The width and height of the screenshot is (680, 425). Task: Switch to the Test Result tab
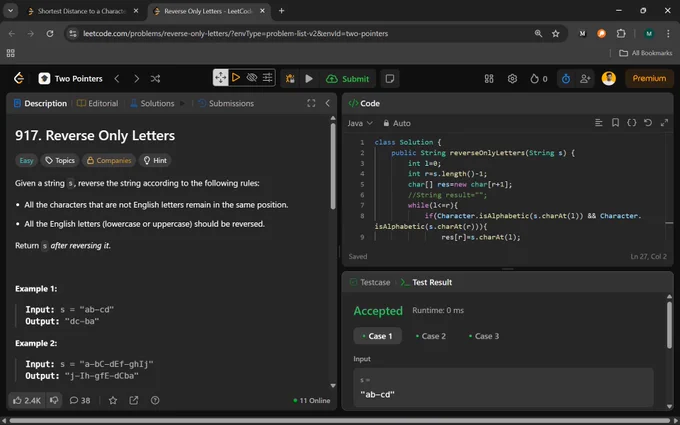click(x=426, y=282)
